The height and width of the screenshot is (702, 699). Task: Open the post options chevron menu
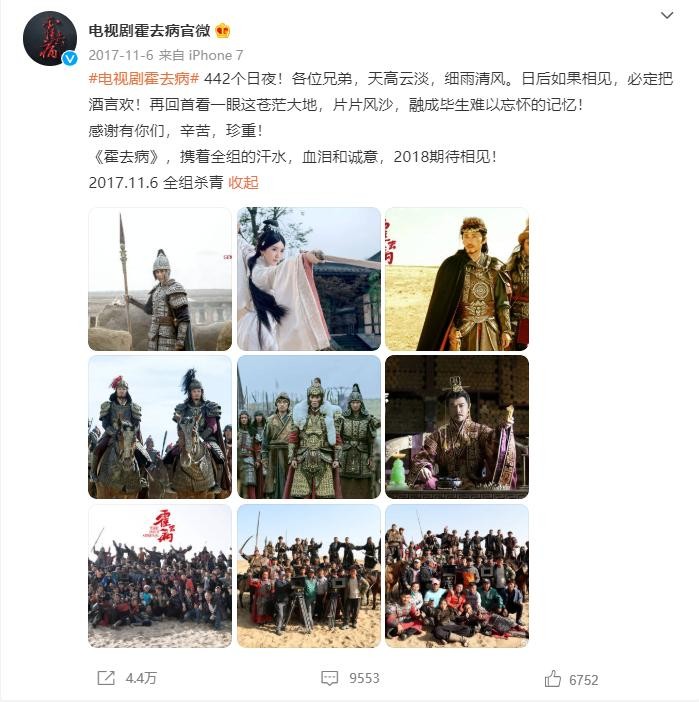[667, 15]
